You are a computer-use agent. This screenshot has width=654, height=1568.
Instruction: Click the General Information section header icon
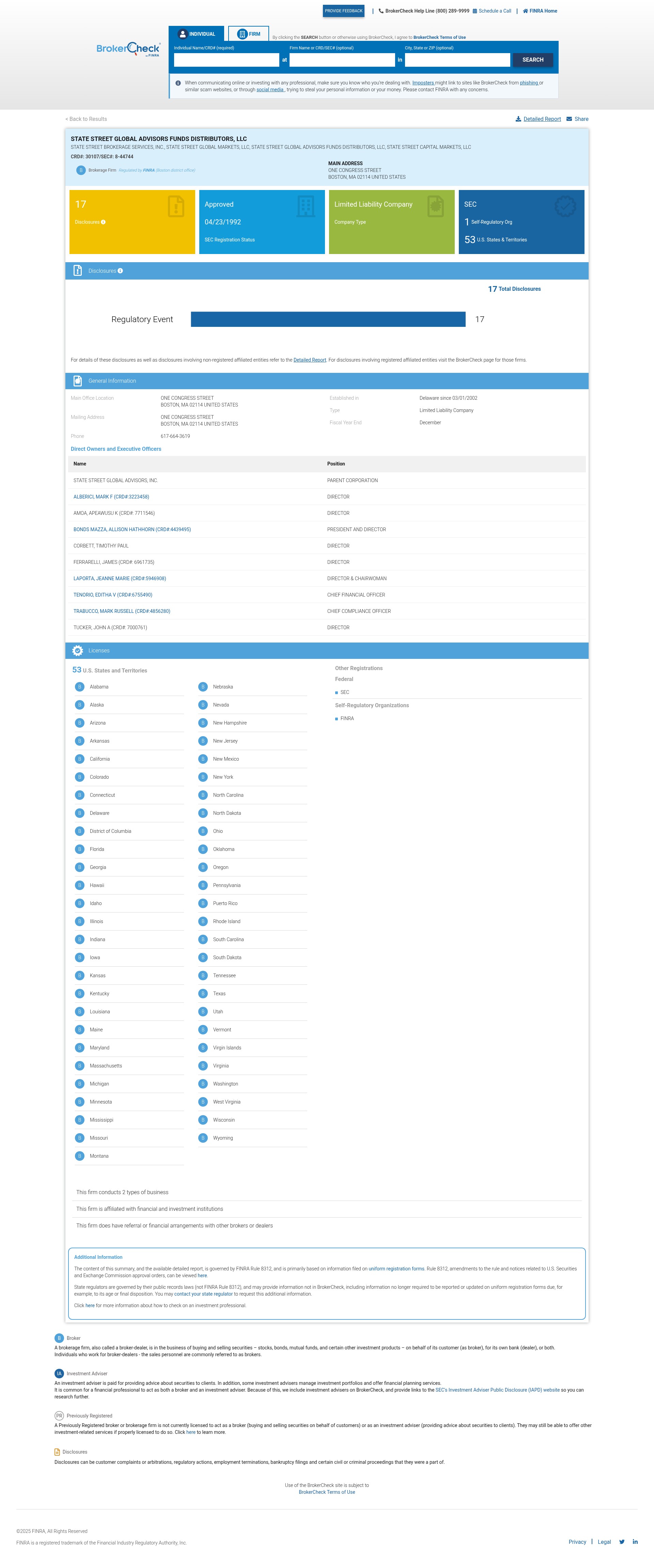[x=77, y=381]
